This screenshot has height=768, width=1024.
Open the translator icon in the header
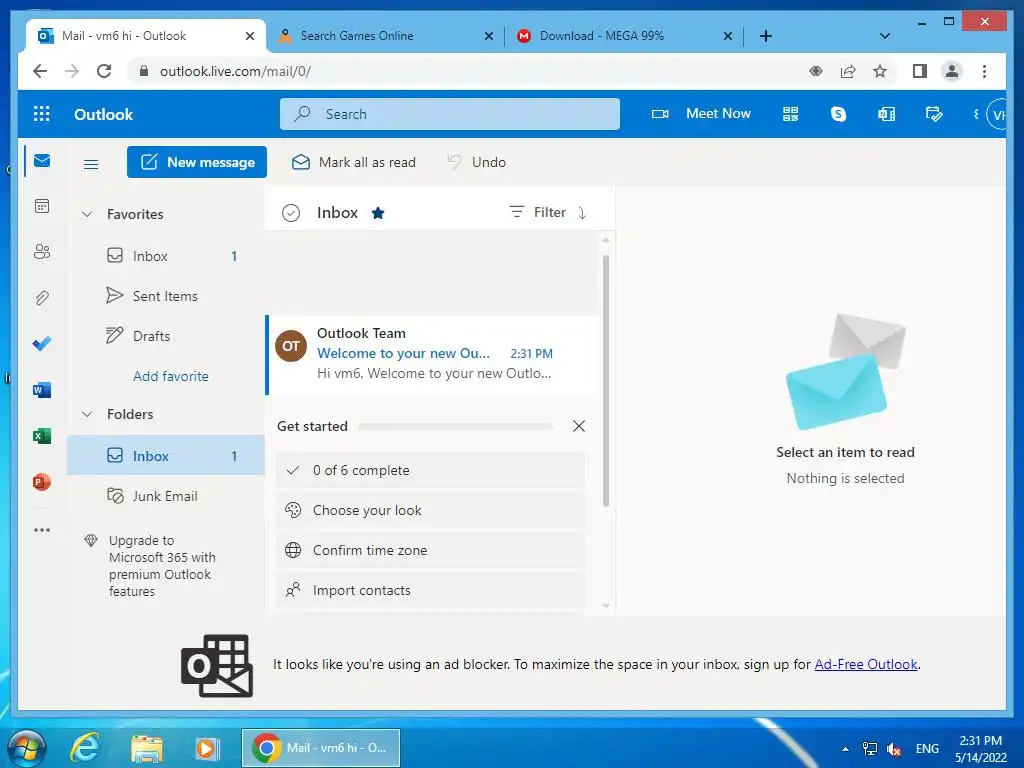tap(886, 114)
